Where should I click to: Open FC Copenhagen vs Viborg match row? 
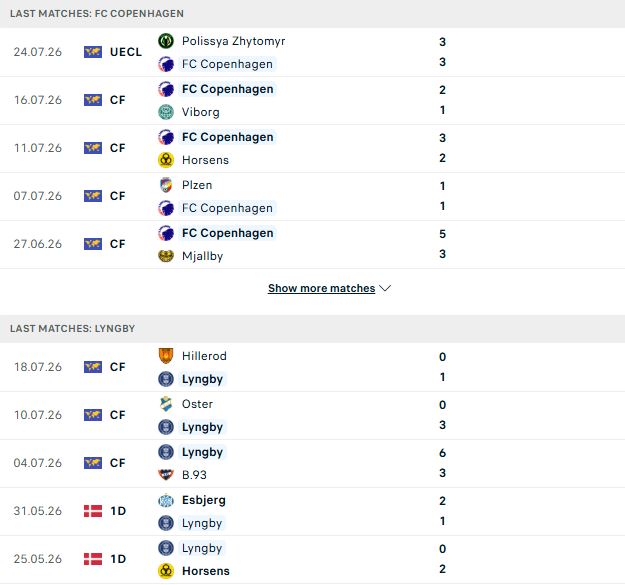pos(312,100)
